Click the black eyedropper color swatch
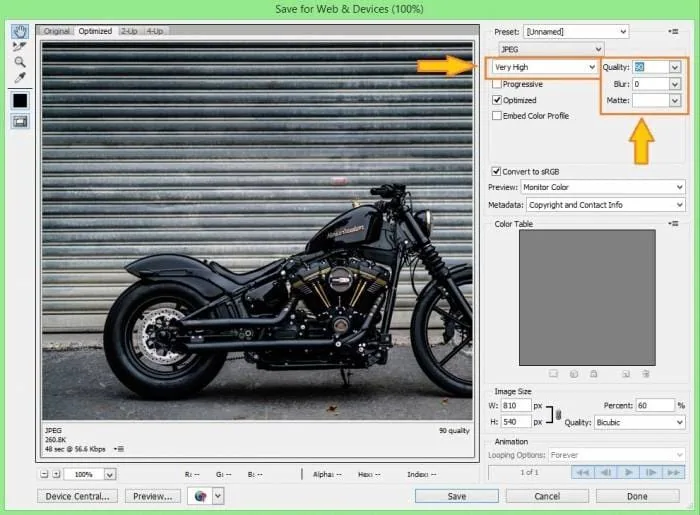The height and width of the screenshot is (515, 700). [20, 101]
